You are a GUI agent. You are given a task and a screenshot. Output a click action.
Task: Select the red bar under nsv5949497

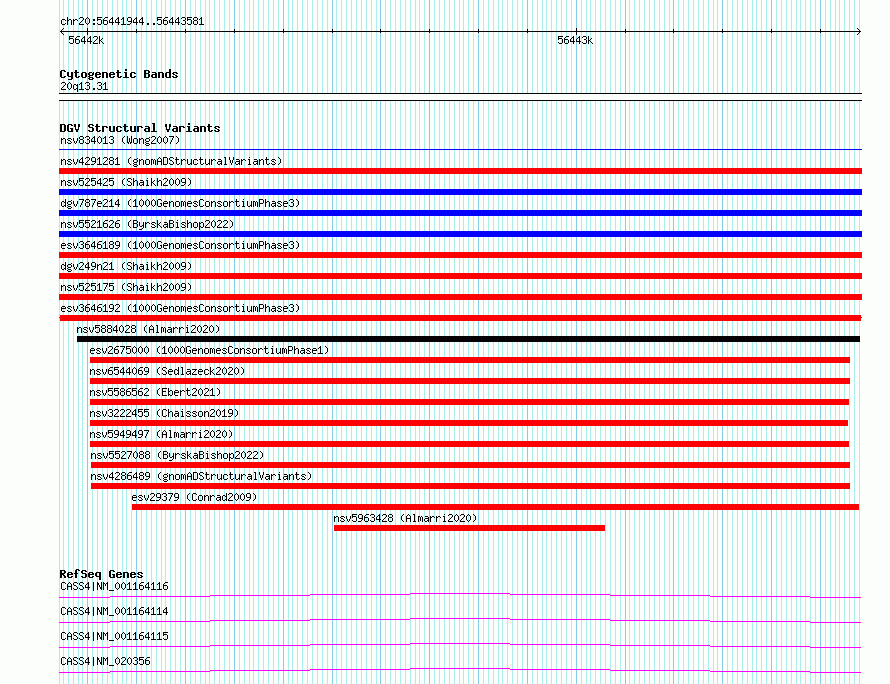469,444
